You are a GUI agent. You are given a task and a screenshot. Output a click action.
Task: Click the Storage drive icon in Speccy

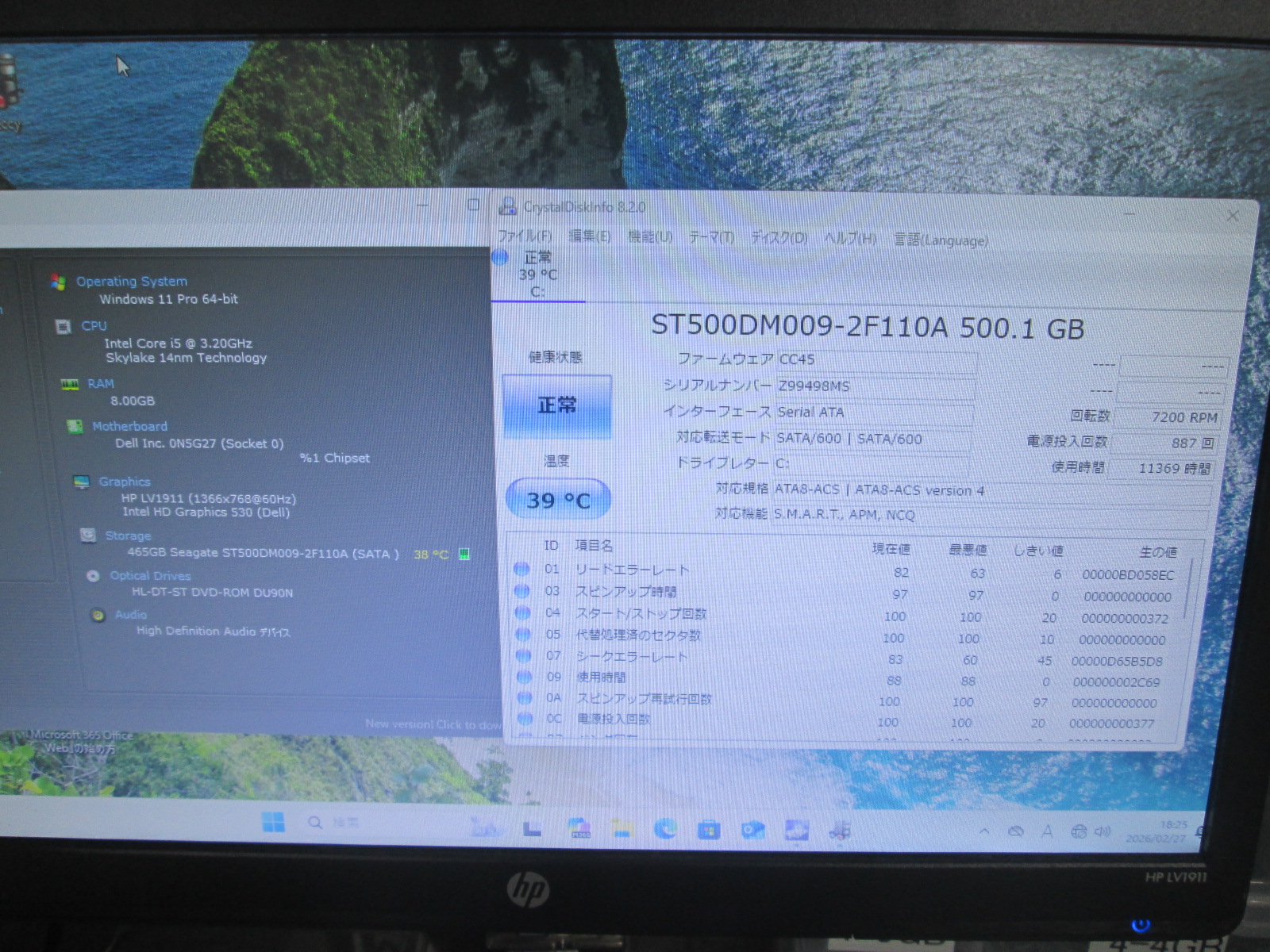pos(88,535)
